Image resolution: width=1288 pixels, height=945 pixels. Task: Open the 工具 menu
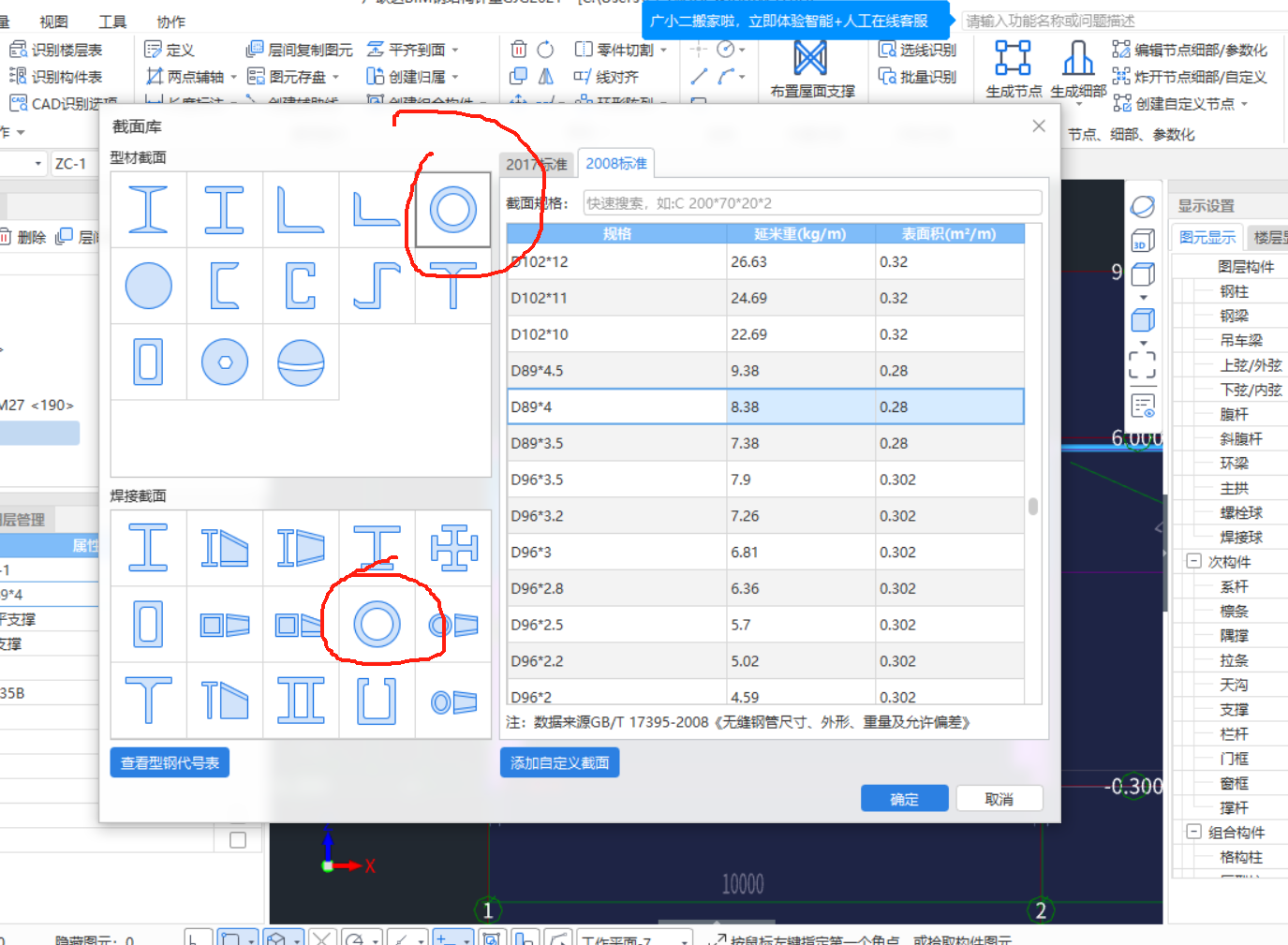tap(112, 22)
